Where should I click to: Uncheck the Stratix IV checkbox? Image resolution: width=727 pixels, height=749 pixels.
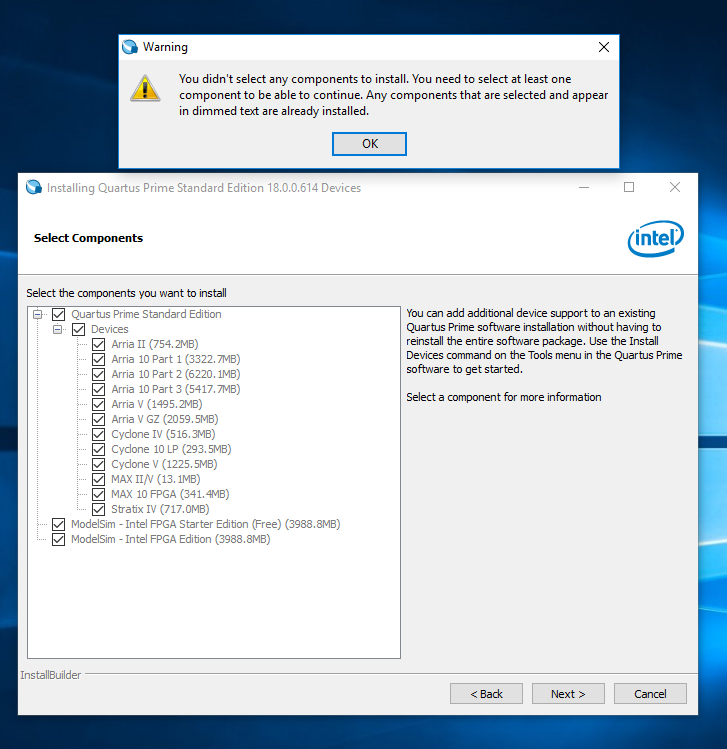click(98, 509)
